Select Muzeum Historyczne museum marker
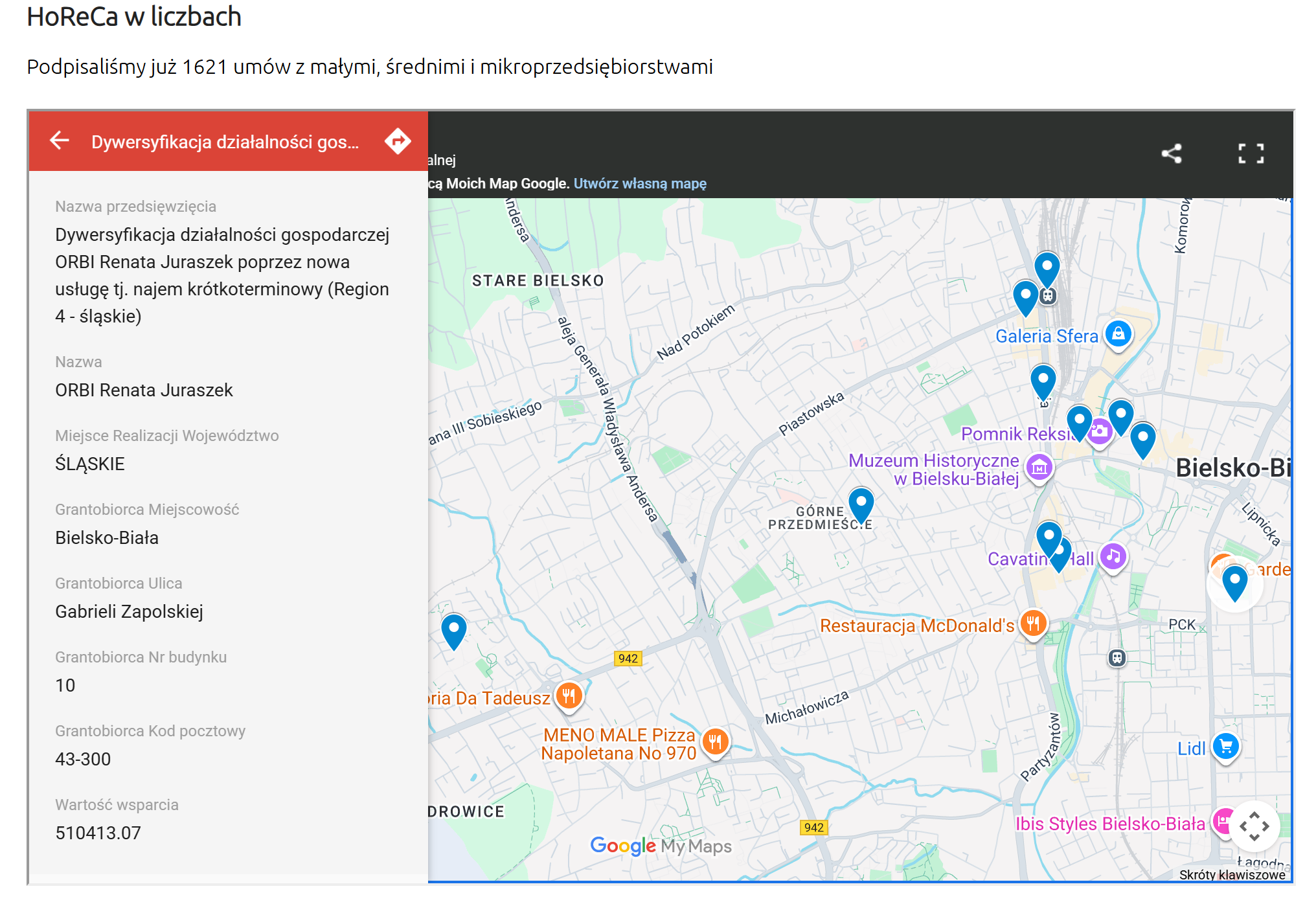This screenshot has height=904, width=1316. point(1039,467)
